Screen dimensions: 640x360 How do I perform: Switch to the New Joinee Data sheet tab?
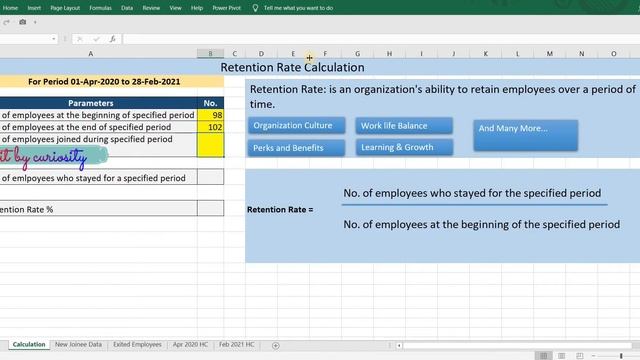[x=78, y=344]
